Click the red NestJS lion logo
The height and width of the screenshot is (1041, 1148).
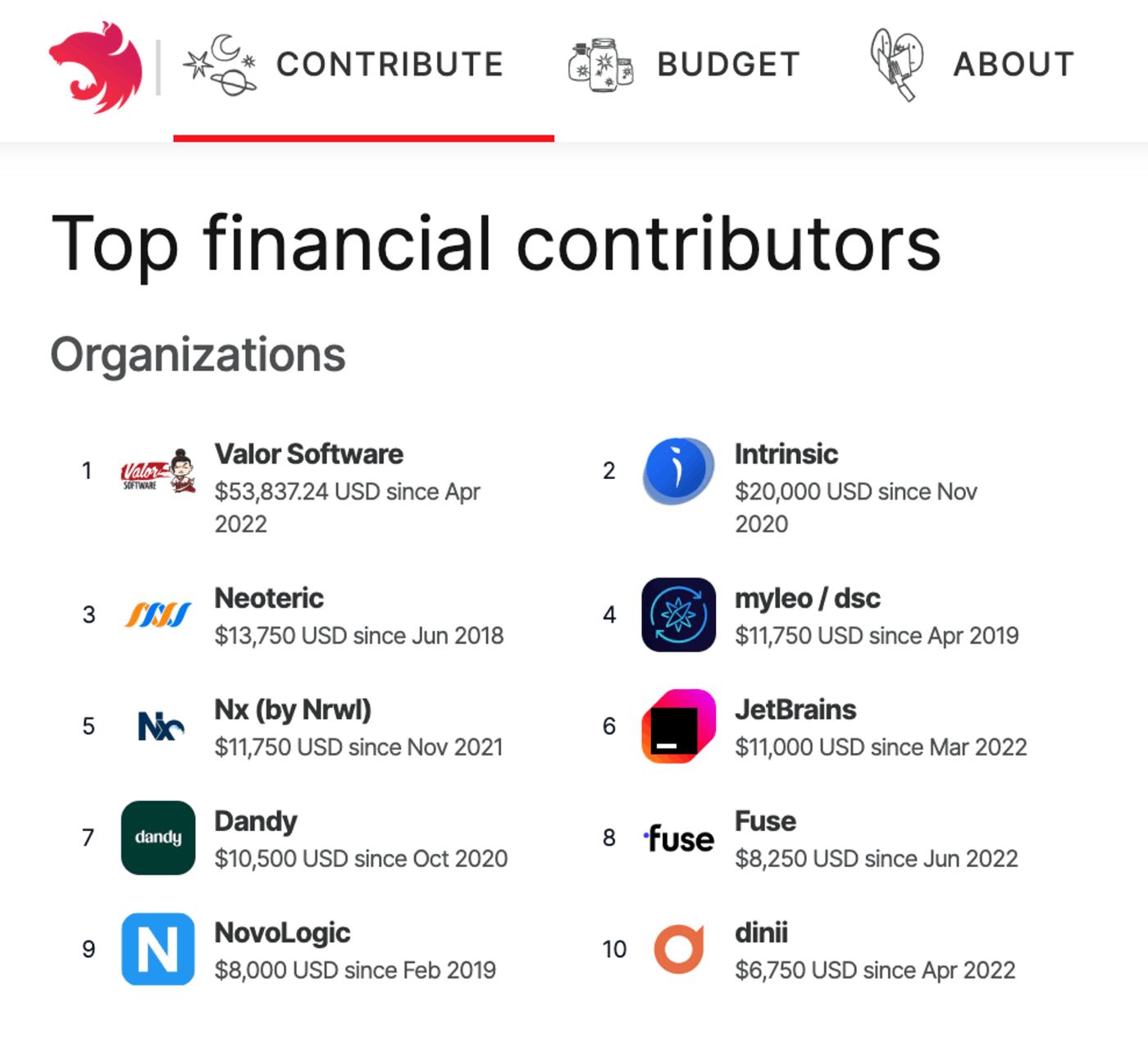coord(95,67)
